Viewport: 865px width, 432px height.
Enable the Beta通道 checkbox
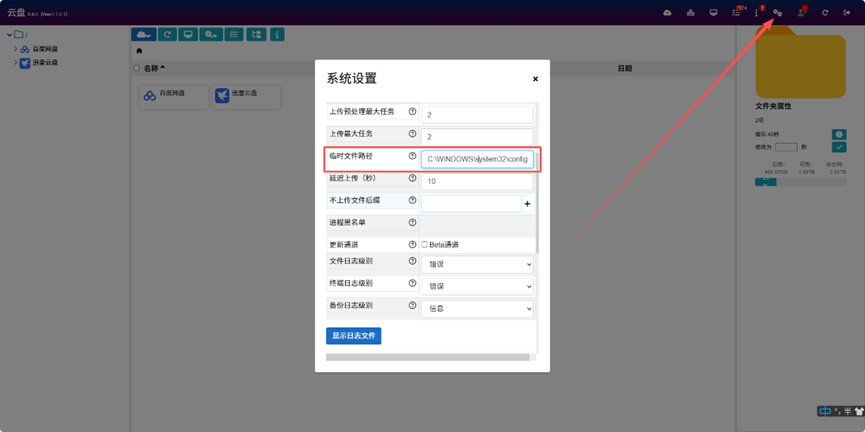pyautogui.click(x=425, y=244)
